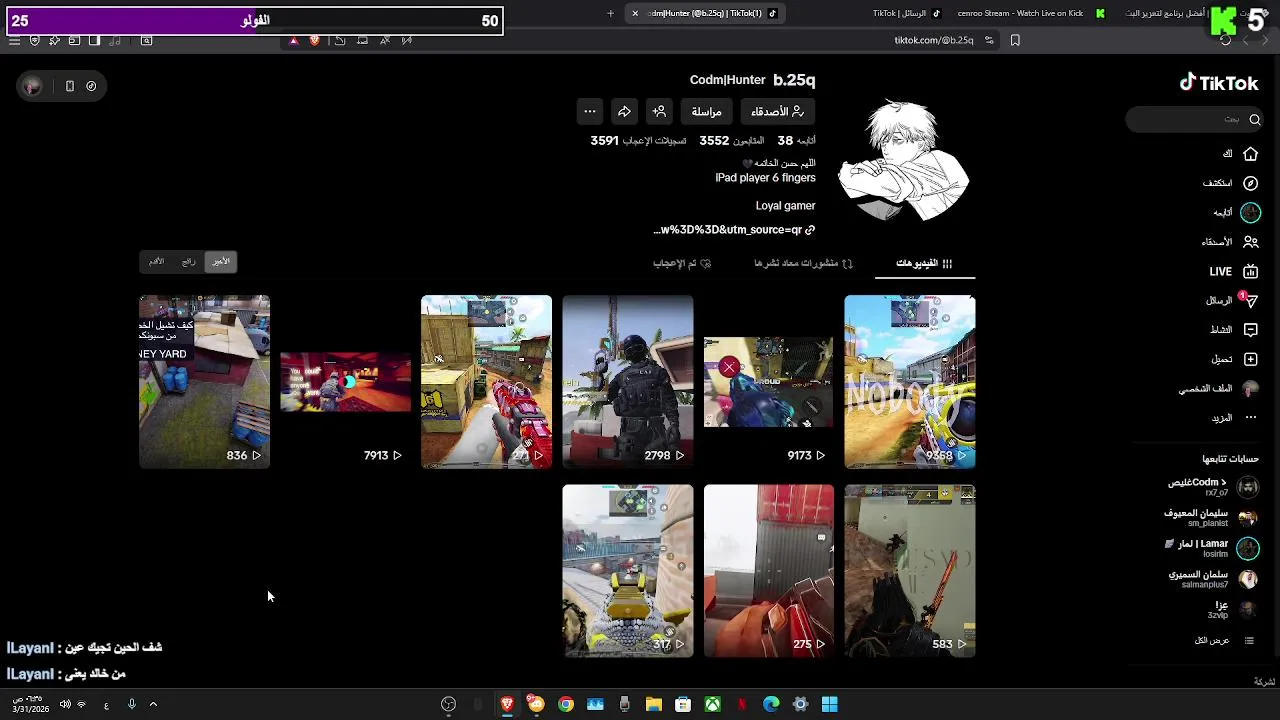Click the search magnifier icon in sidebar
This screenshot has width=1280, height=720.
pos(1254,119)
